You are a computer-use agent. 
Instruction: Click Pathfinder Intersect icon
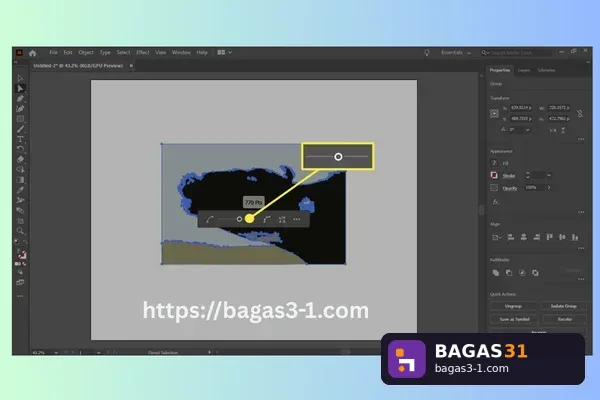(522, 273)
